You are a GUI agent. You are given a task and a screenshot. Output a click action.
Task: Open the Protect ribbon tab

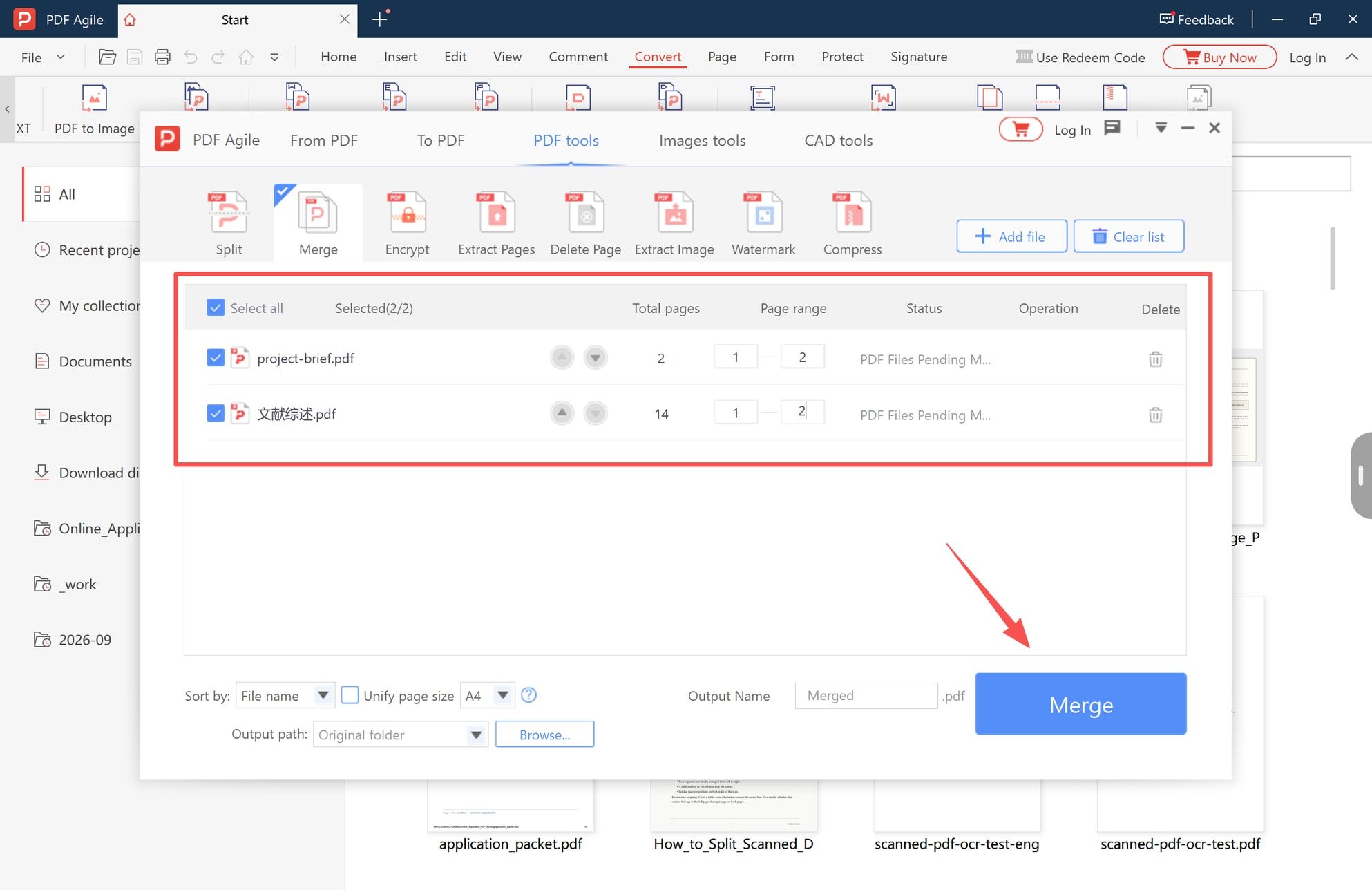[842, 57]
